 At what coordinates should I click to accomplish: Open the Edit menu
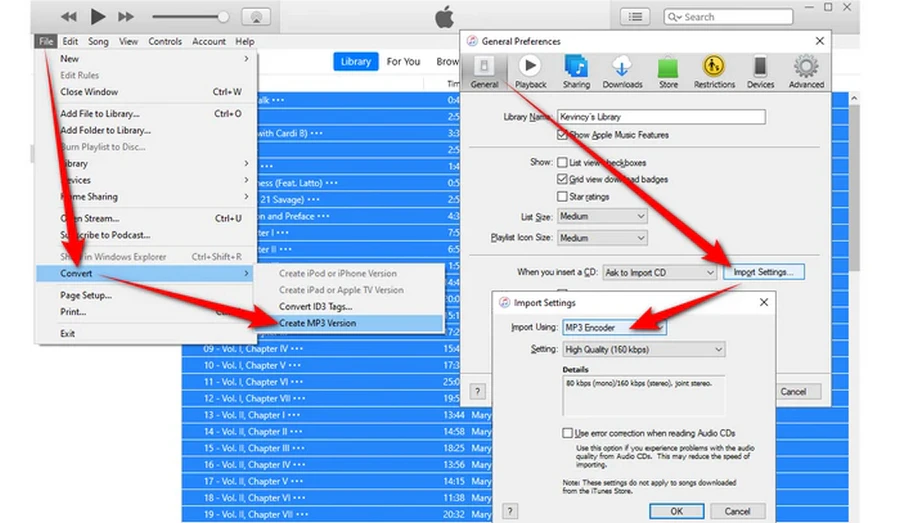coord(70,41)
